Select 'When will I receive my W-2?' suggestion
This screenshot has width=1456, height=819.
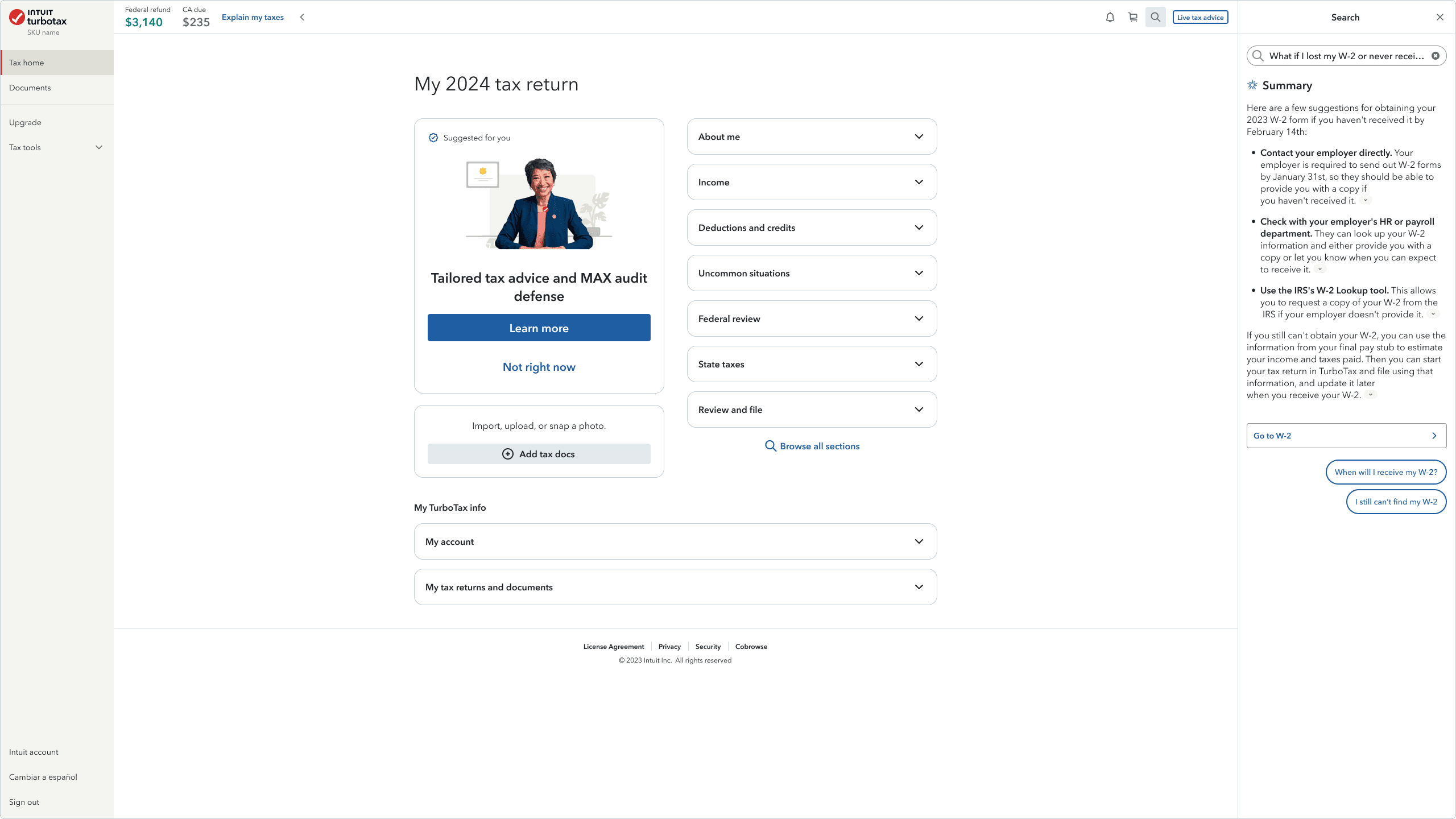(1385, 472)
